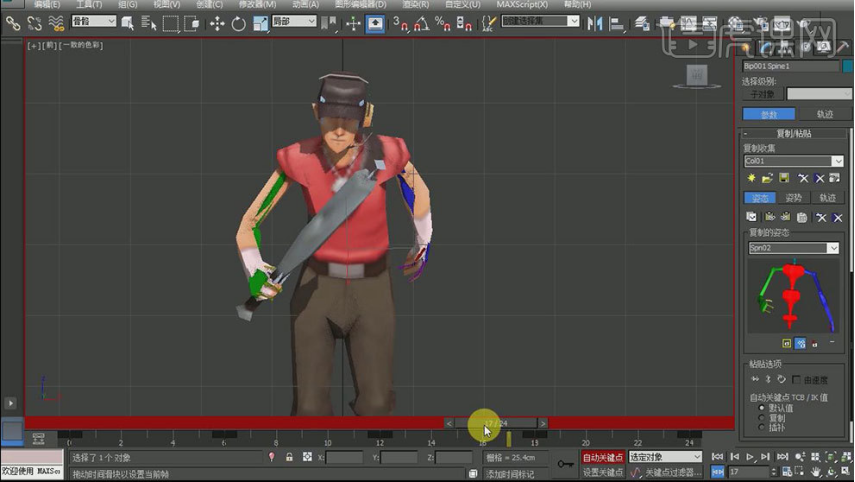Image resolution: width=855 pixels, height=482 pixels.
Task: Open Select by Name list icon
Action: click(x=148, y=23)
